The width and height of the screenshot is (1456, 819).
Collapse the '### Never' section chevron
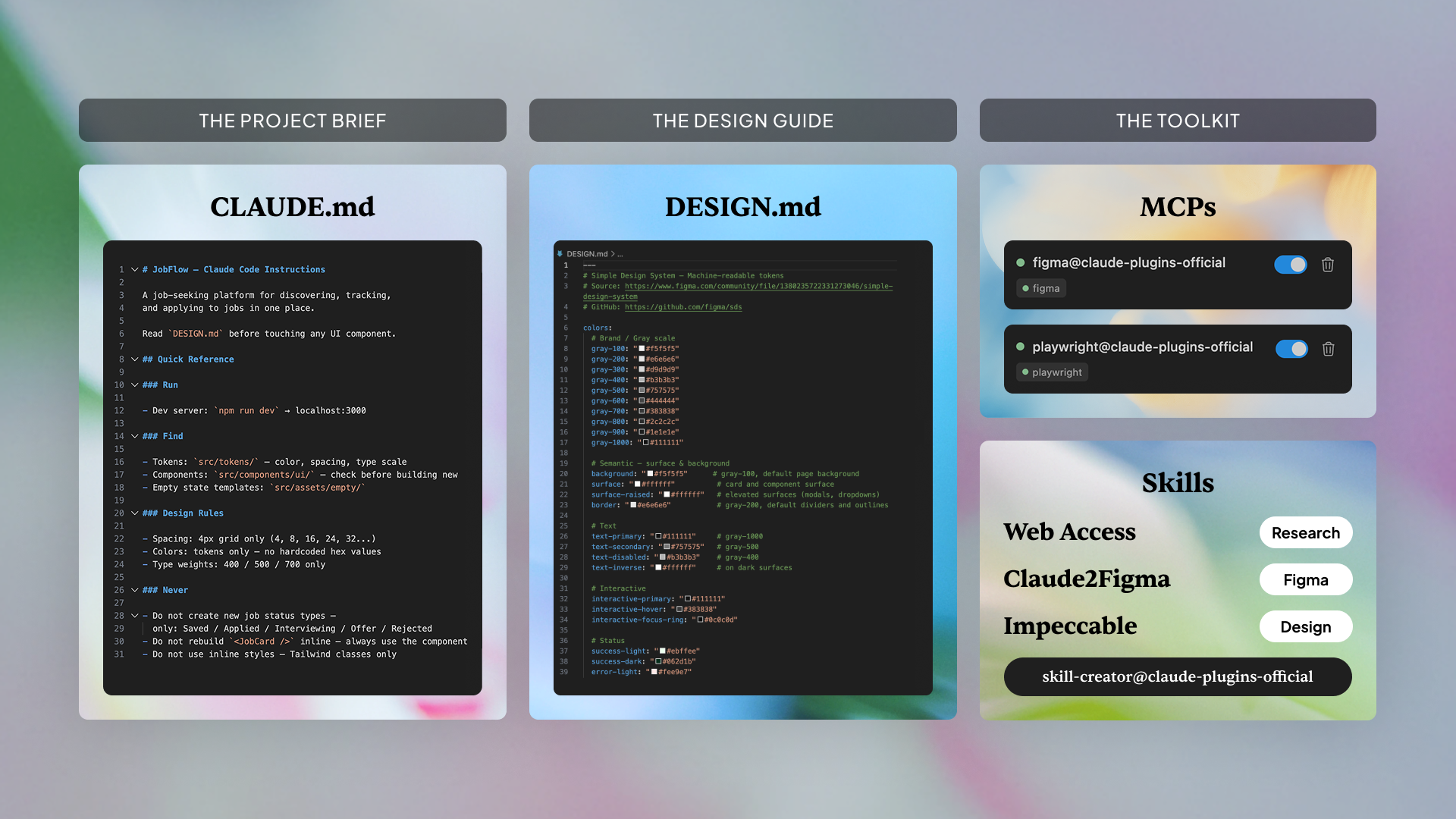pyautogui.click(x=135, y=590)
